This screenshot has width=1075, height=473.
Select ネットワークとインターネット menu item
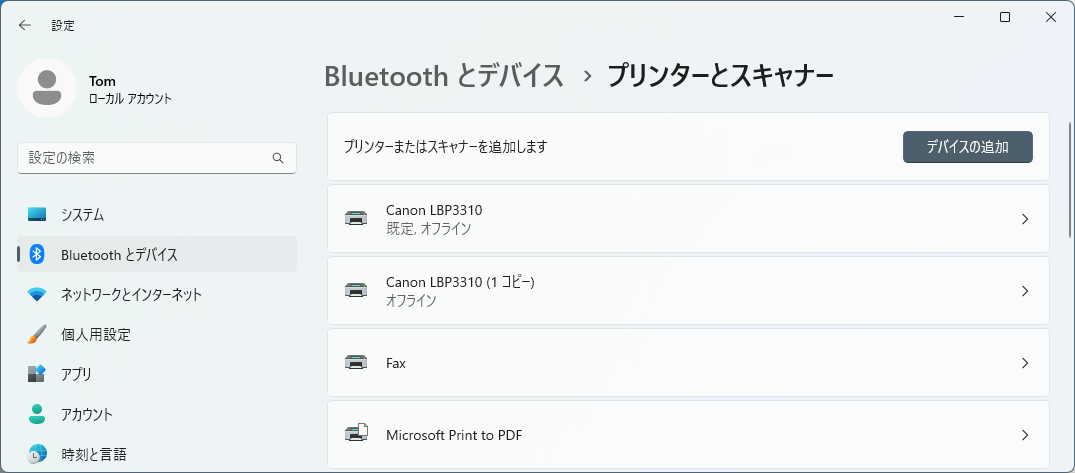tap(157, 295)
